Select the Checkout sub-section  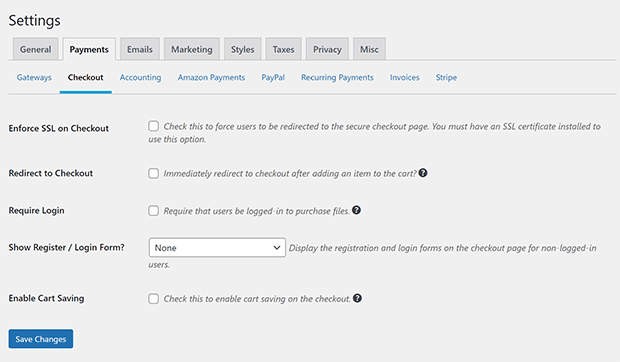(85, 77)
